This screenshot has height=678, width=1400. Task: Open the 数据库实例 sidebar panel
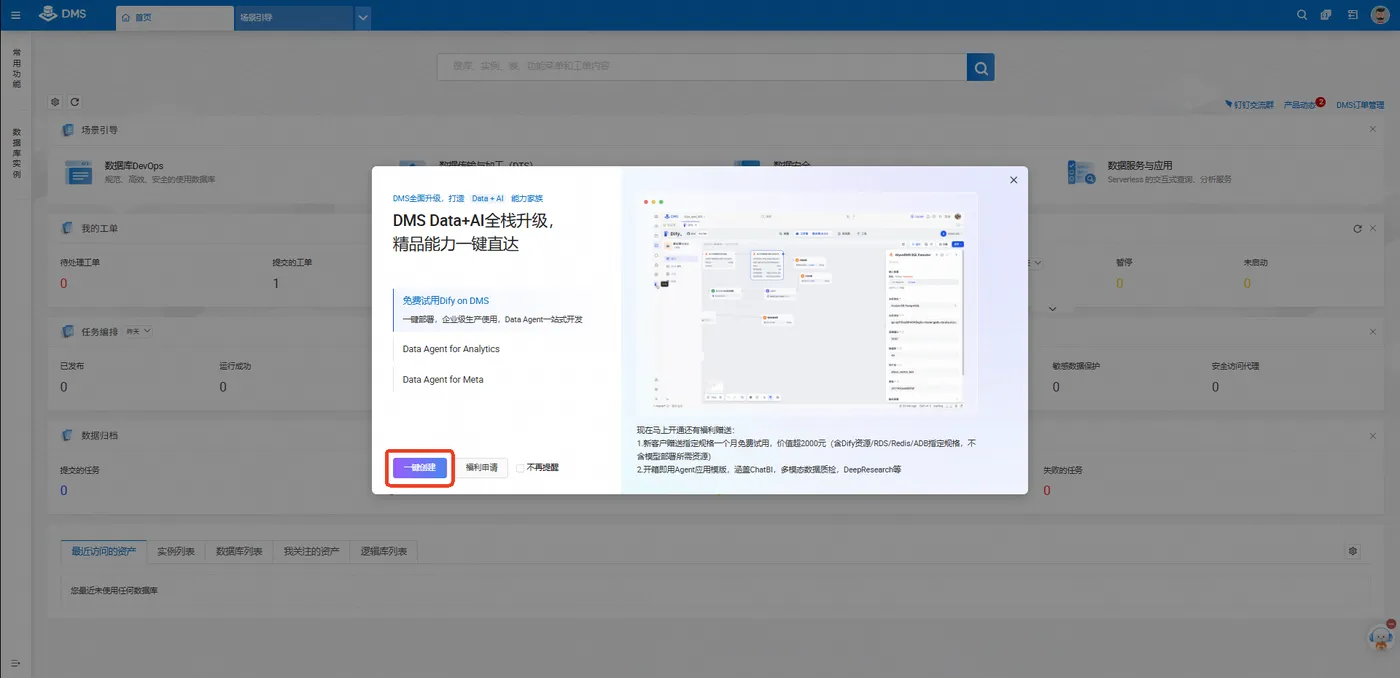pos(16,153)
